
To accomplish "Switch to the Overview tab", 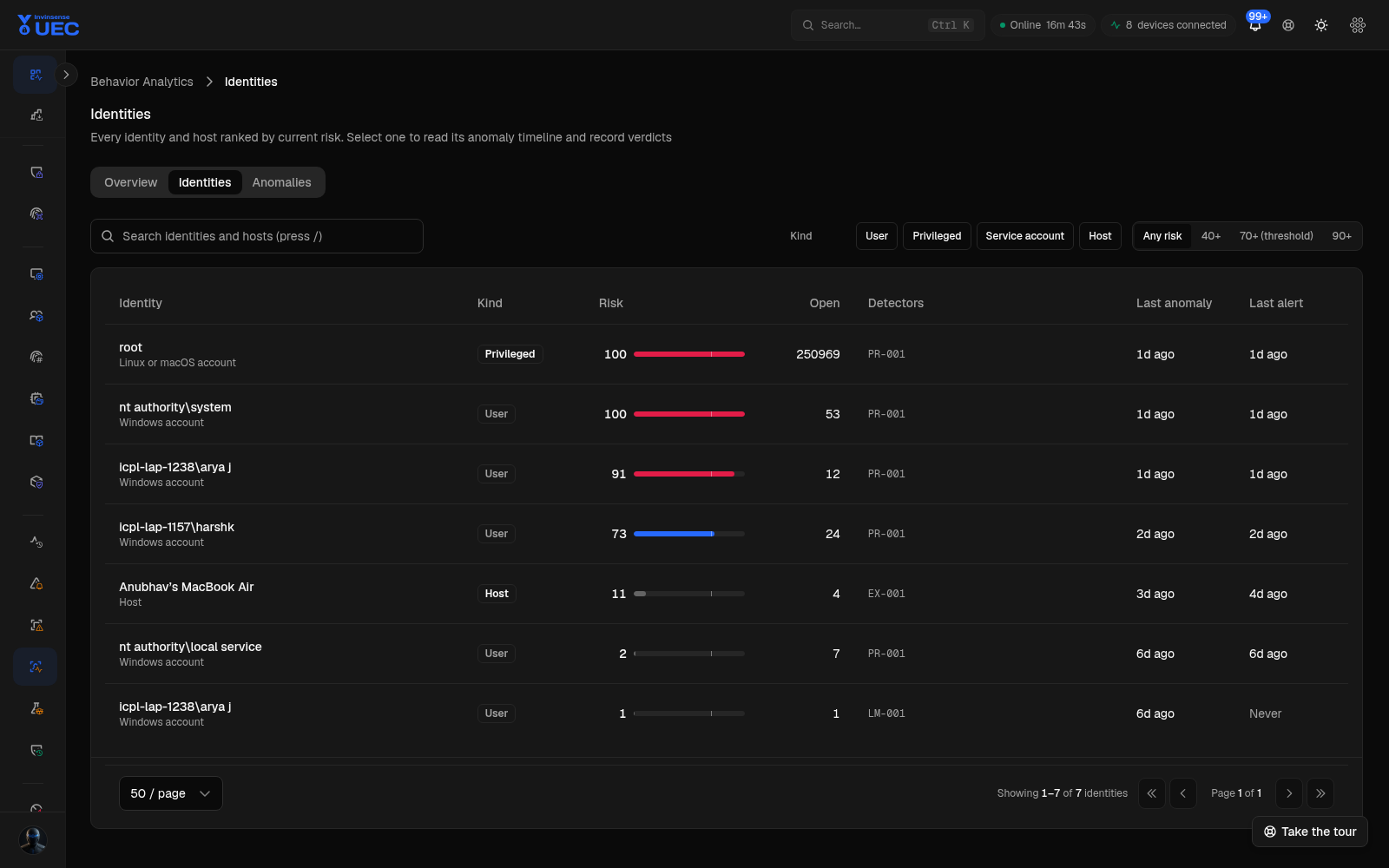I will [x=131, y=182].
